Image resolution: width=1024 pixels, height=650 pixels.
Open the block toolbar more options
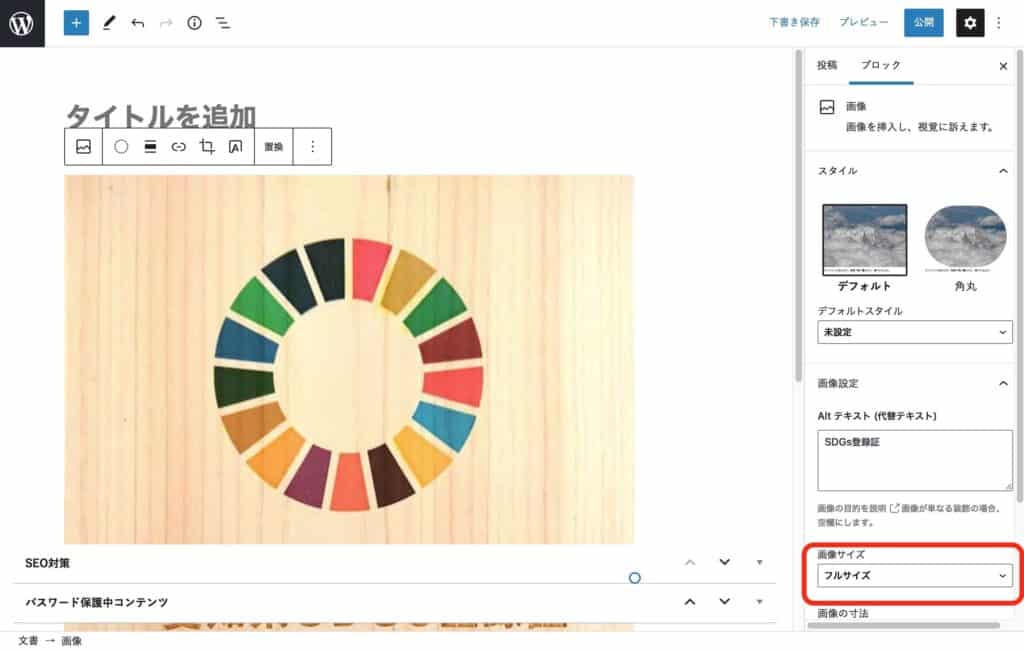point(313,146)
